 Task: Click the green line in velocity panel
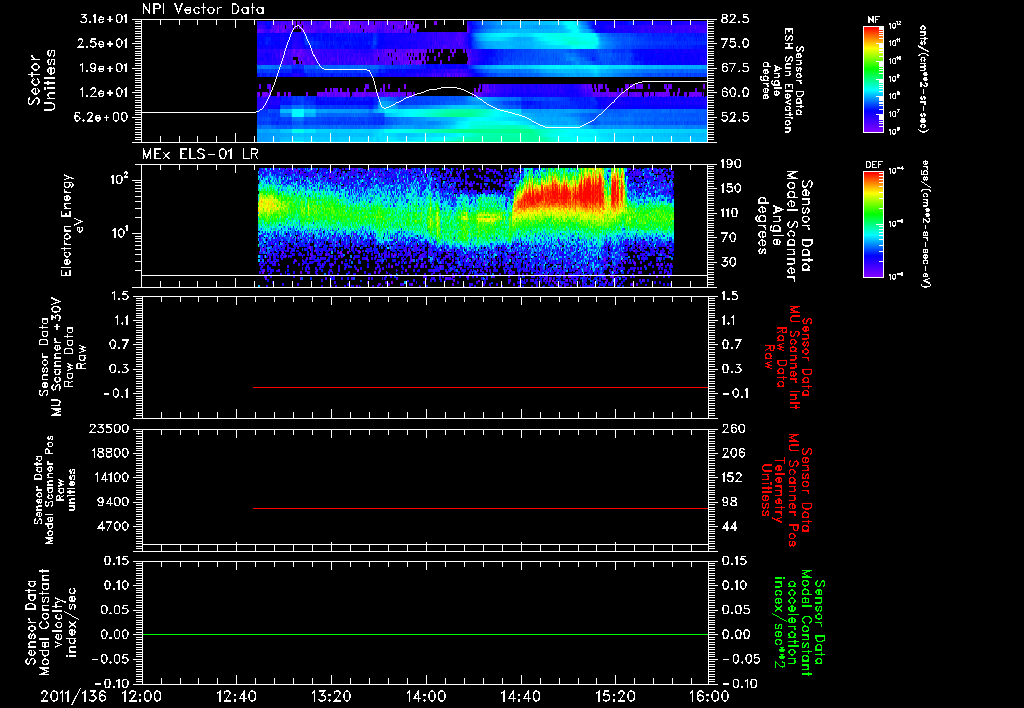[x=425, y=634]
